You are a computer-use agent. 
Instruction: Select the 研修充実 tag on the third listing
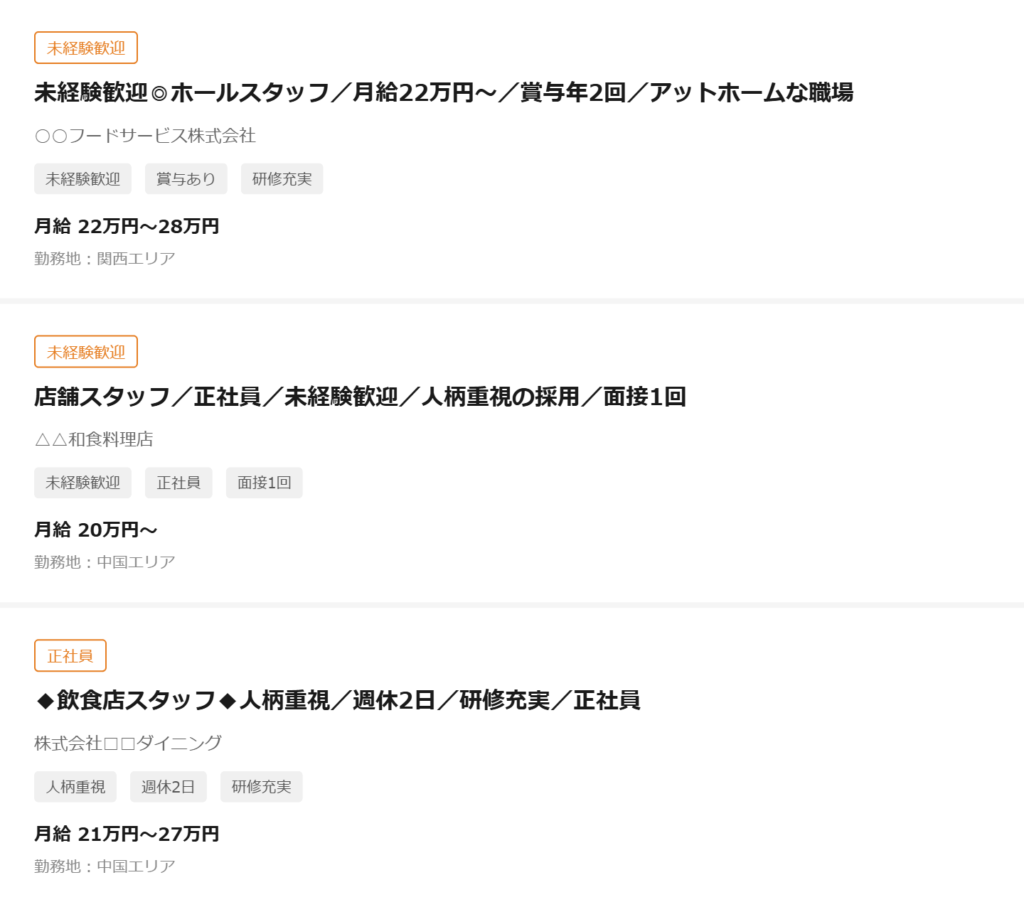tap(261, 786)
